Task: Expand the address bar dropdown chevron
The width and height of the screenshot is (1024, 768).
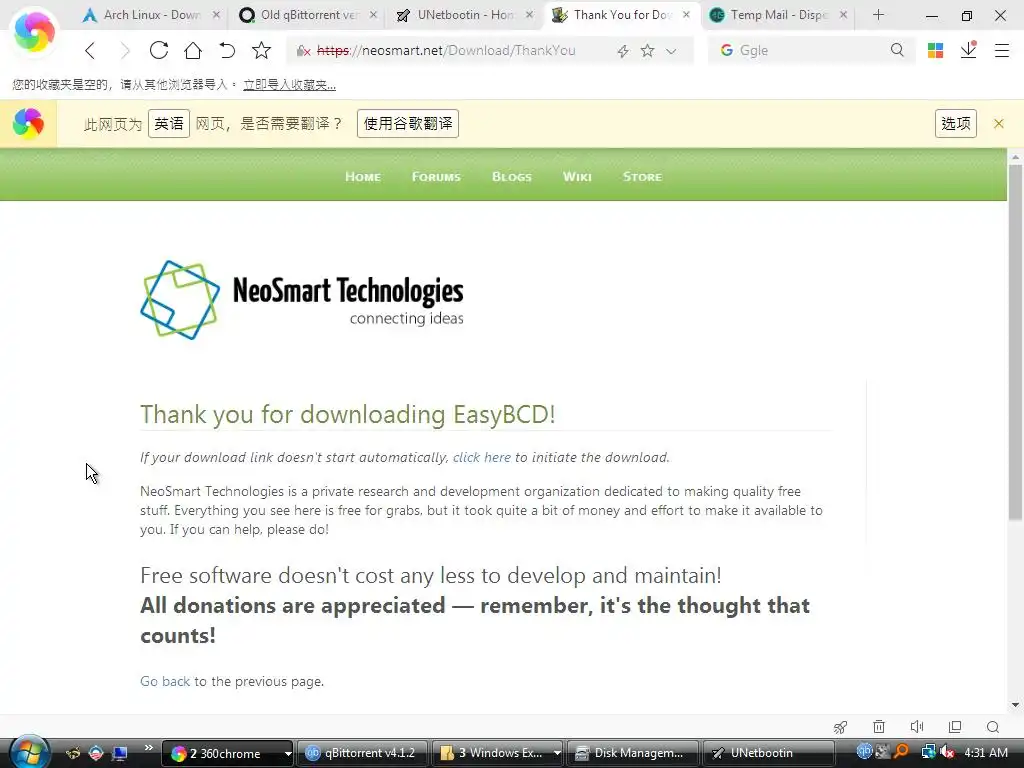Action: tap(671, 51)
